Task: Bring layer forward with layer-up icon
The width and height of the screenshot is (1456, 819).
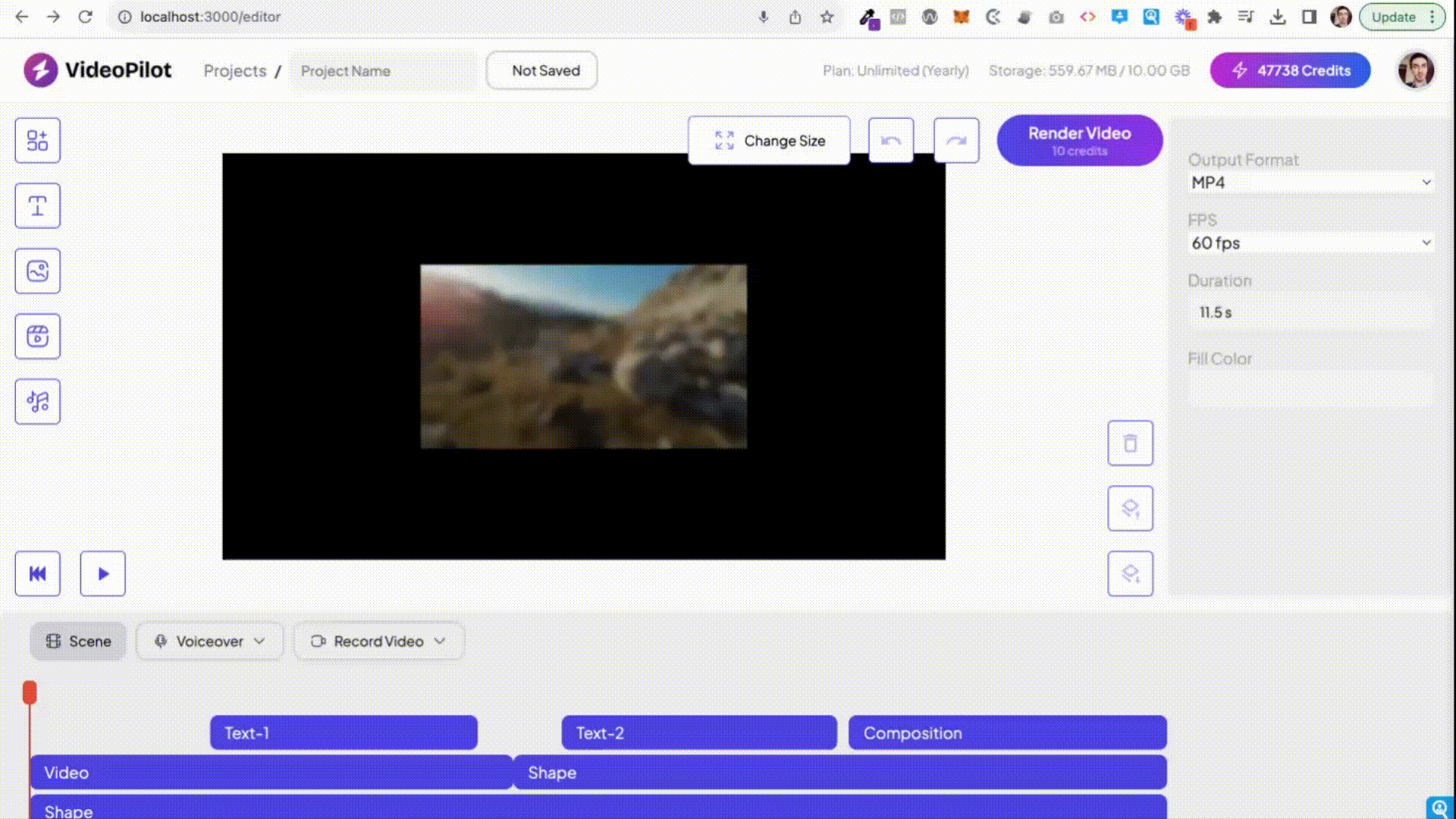Action: (x=1130, y=508)
